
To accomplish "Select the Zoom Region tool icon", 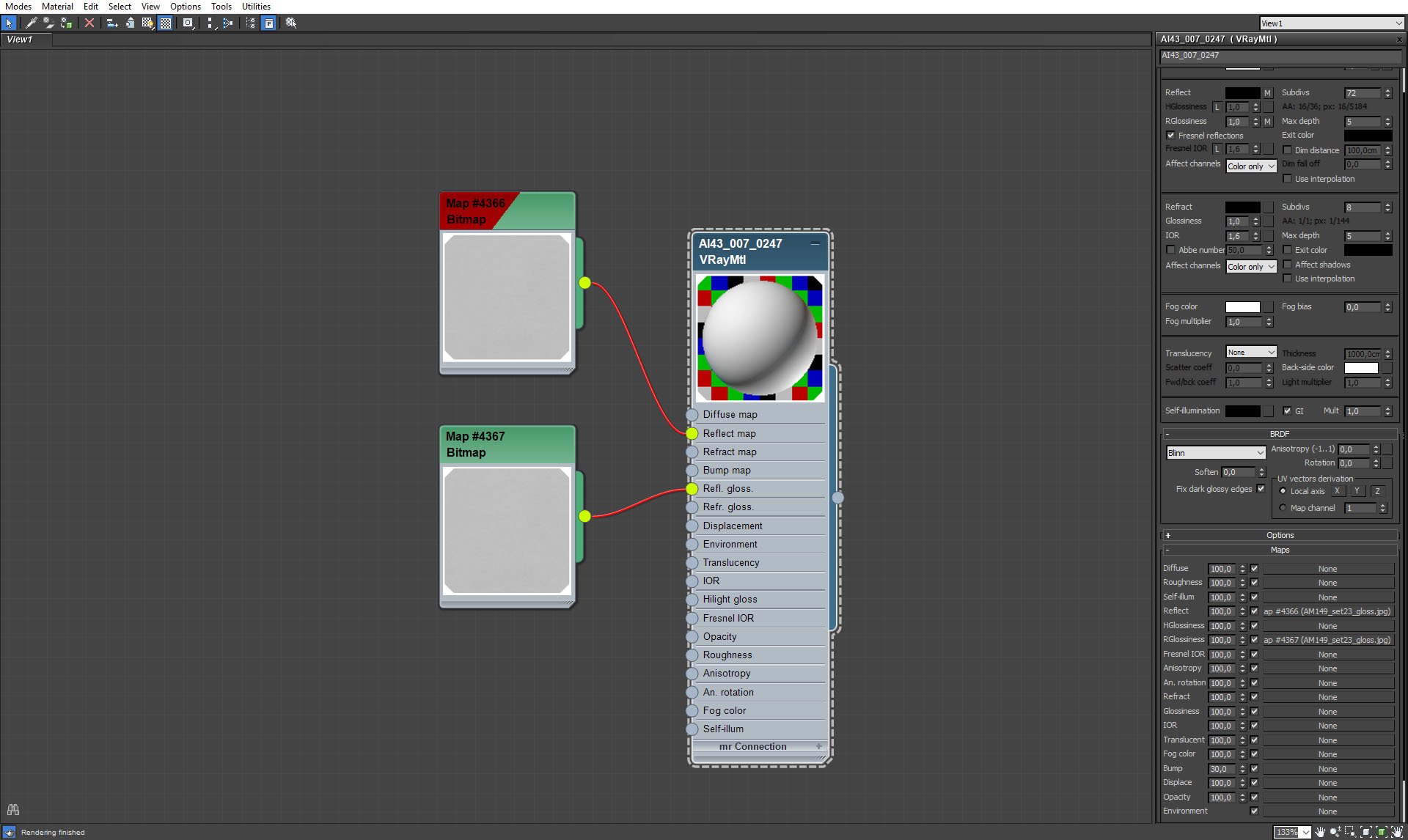I will (1349, 832).
